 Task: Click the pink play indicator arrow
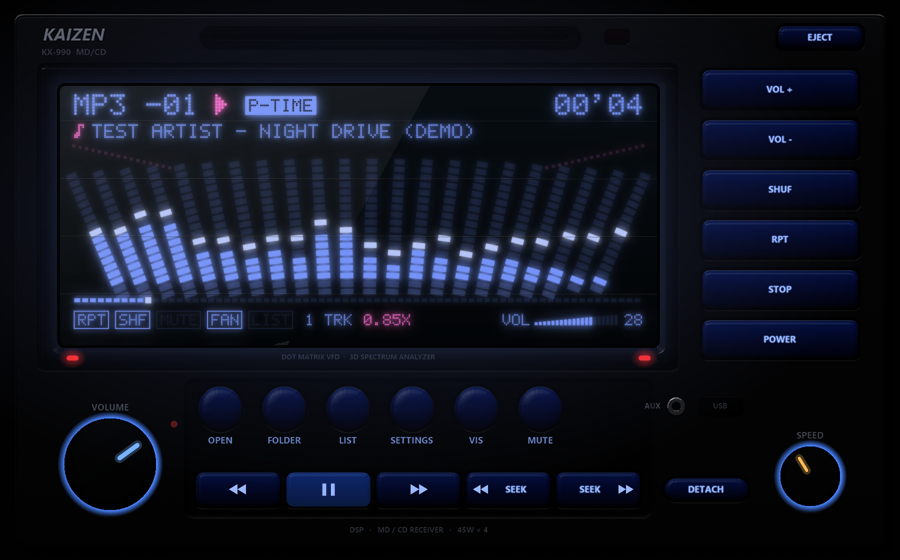coord(220,105)
